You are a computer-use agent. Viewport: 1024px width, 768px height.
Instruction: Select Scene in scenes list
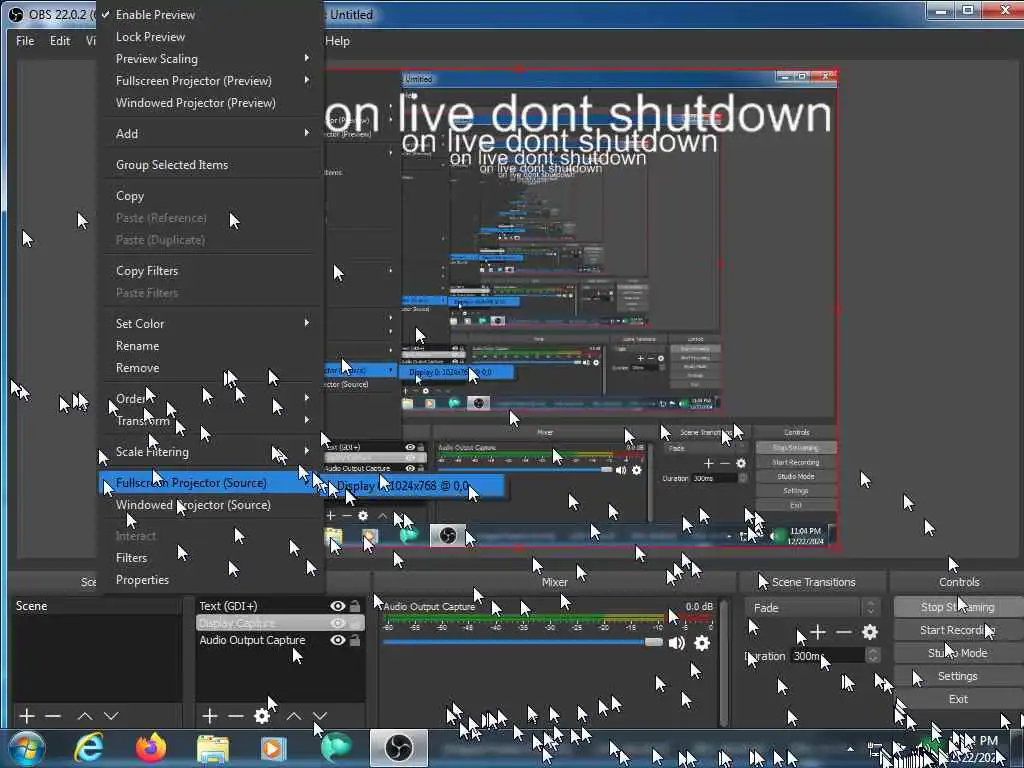tap(97, 606)
